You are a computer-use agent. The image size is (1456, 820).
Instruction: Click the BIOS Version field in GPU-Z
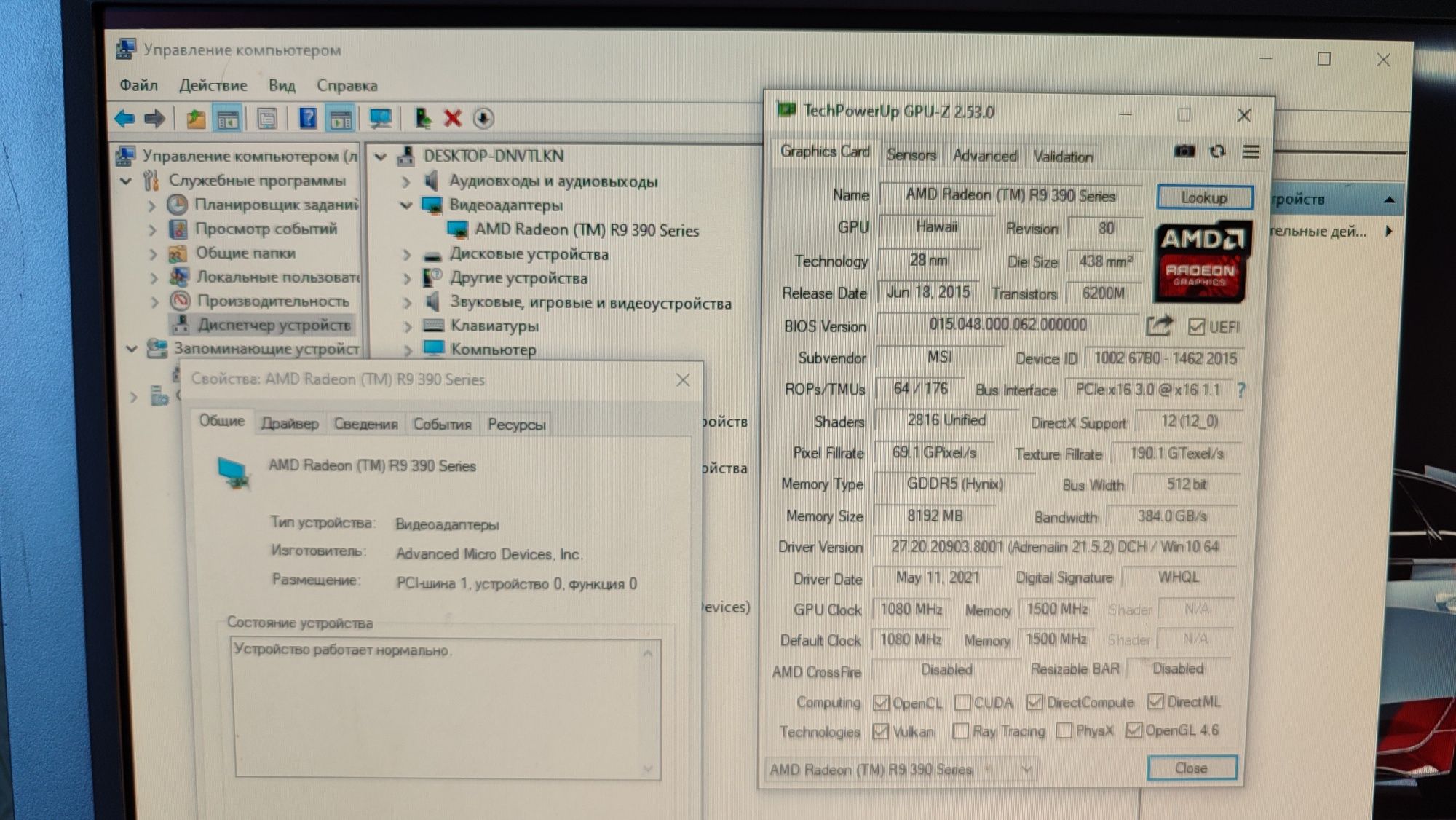click(x=1008, y=325)
